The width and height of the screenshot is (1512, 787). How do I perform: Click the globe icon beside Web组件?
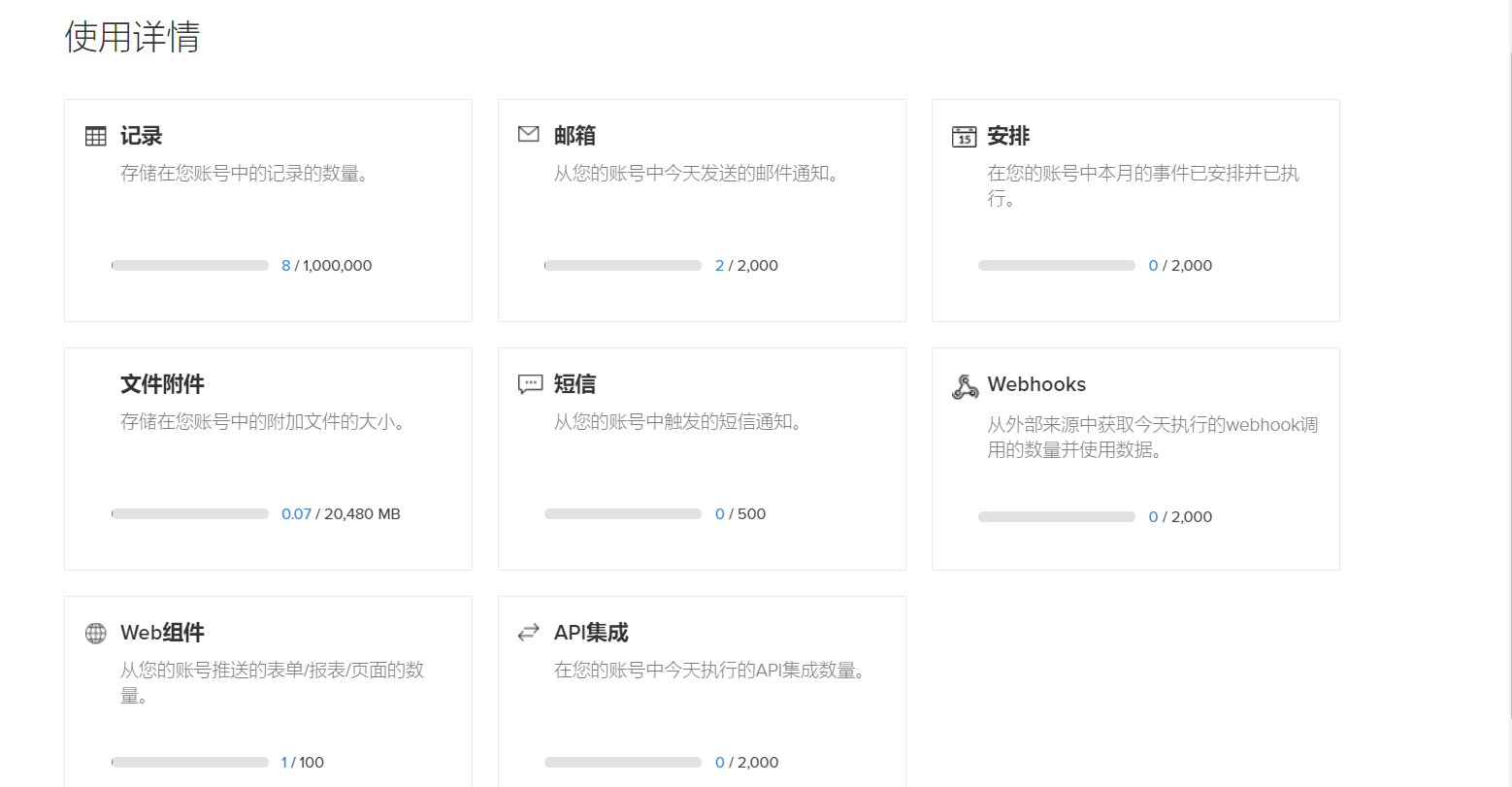coord(96,634)
